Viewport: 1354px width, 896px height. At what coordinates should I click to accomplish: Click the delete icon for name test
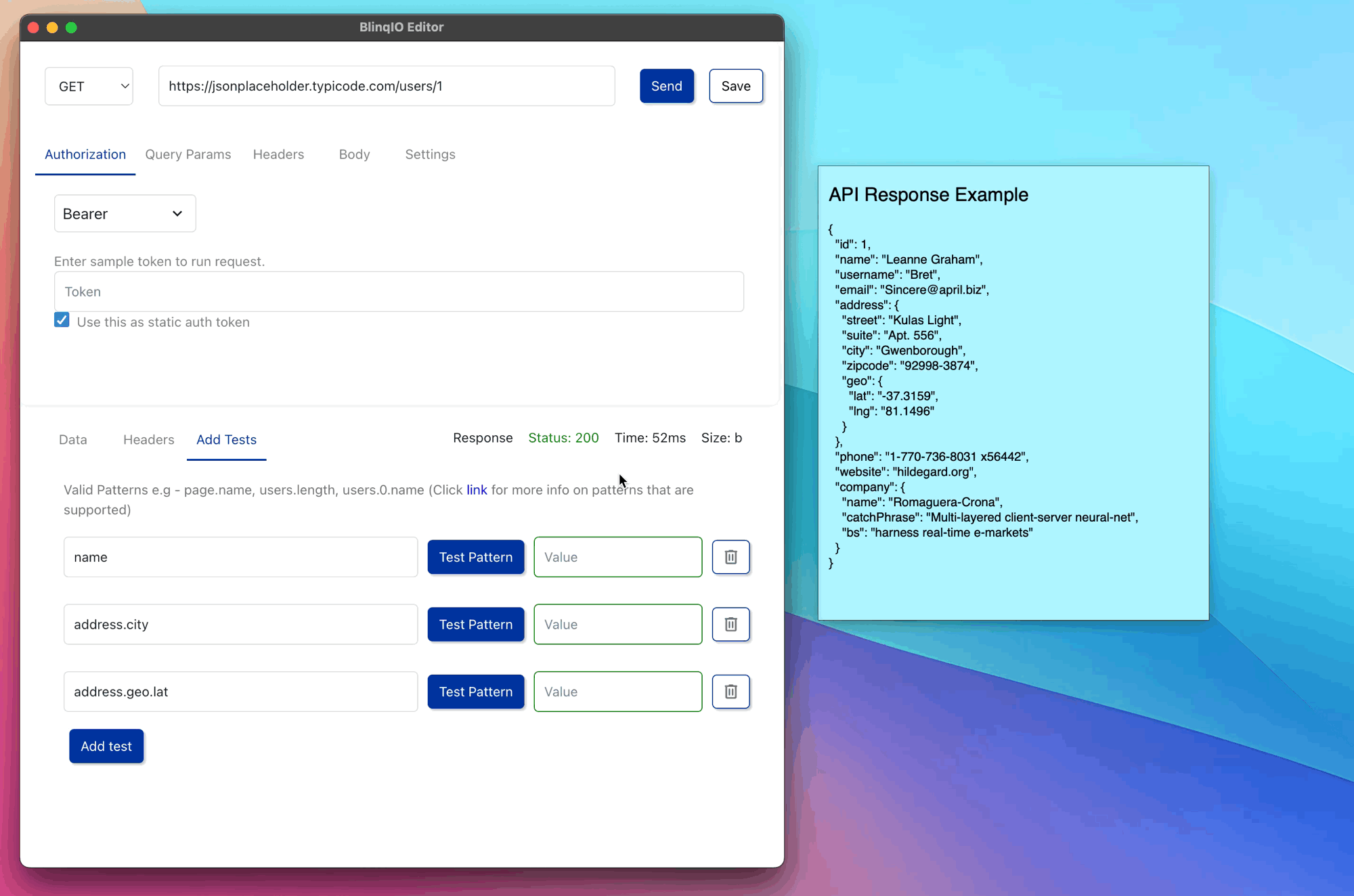click(730, 557)
